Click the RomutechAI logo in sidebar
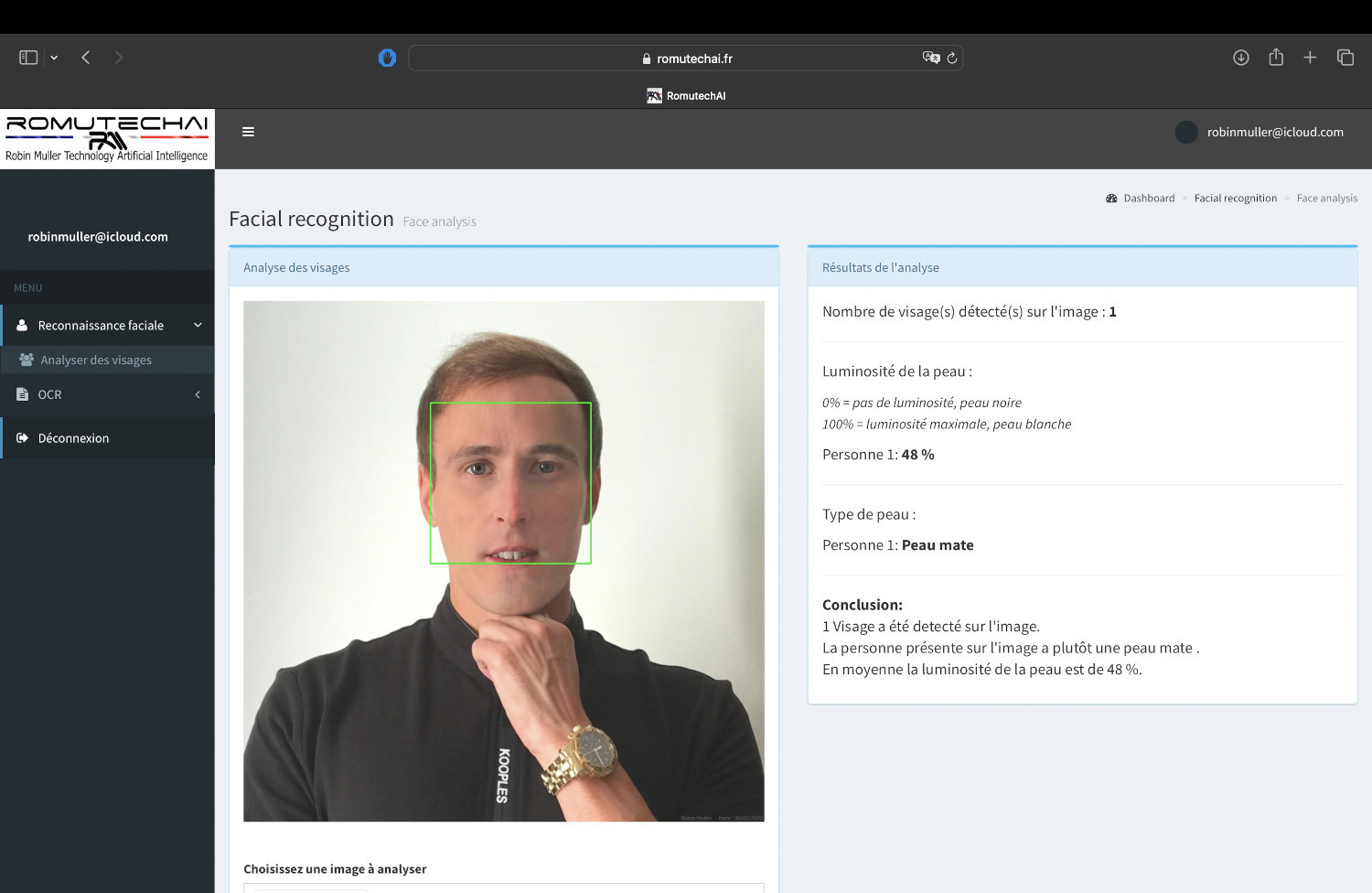 [107, 138]
